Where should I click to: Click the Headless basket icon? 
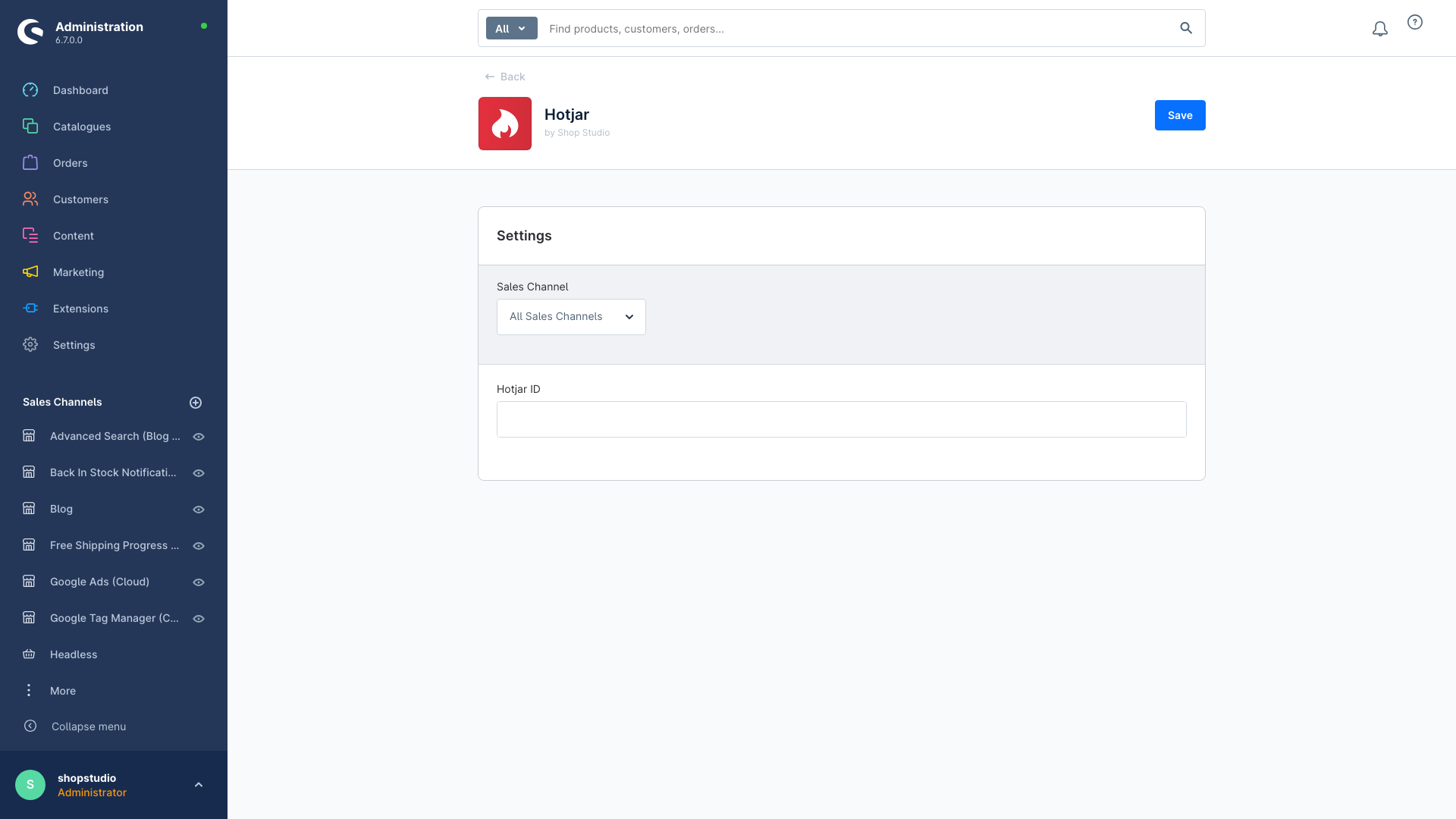pyautogui.click(x=29, y=654)
